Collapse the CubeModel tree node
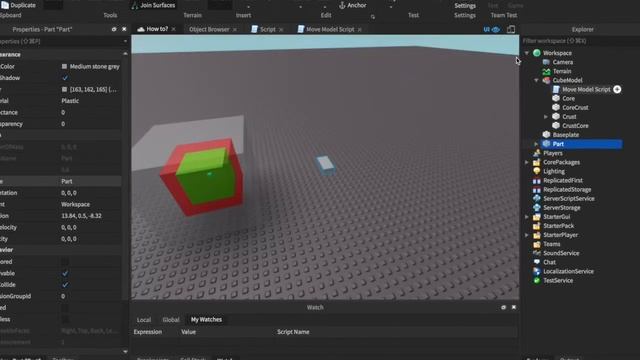Screen dimensions: 640x360 (536, 80)
